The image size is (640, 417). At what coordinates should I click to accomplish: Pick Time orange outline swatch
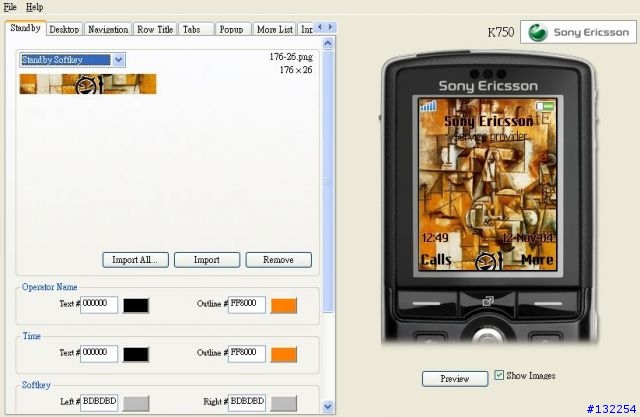click(x=284, y=355)
